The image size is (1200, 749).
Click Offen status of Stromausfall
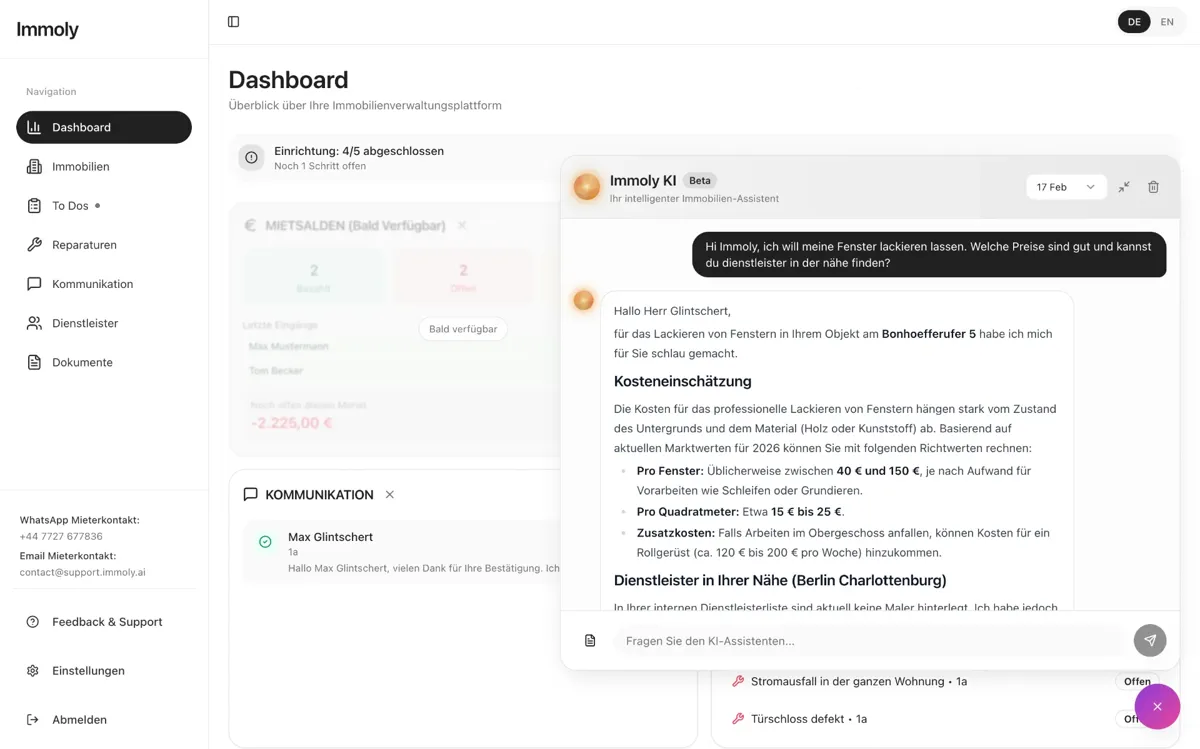1137,682
